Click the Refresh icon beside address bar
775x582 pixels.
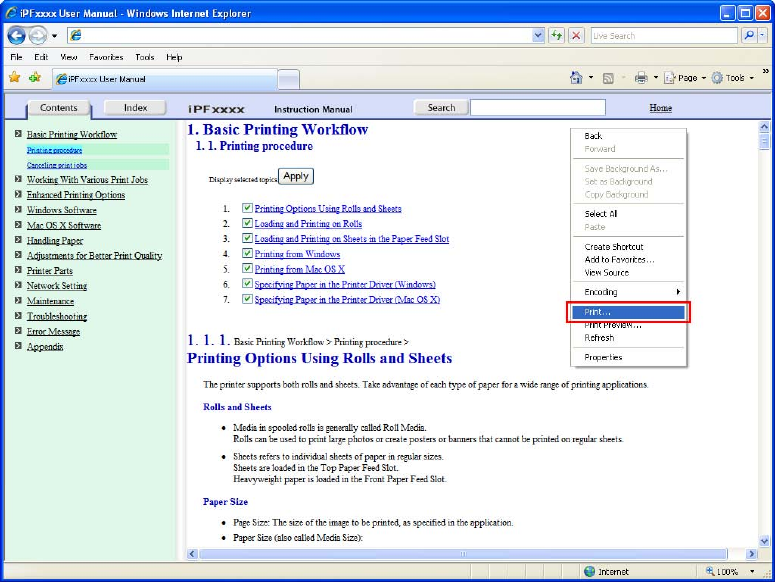click(557, 36)
